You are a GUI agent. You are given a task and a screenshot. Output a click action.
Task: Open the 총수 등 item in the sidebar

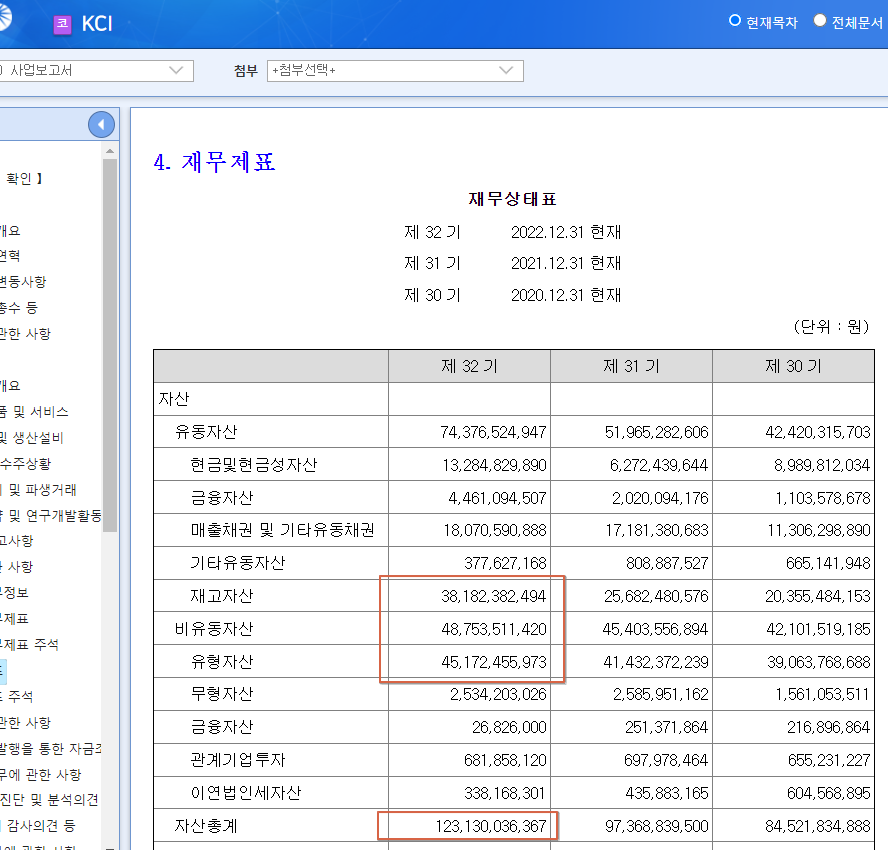coord(19,307)
